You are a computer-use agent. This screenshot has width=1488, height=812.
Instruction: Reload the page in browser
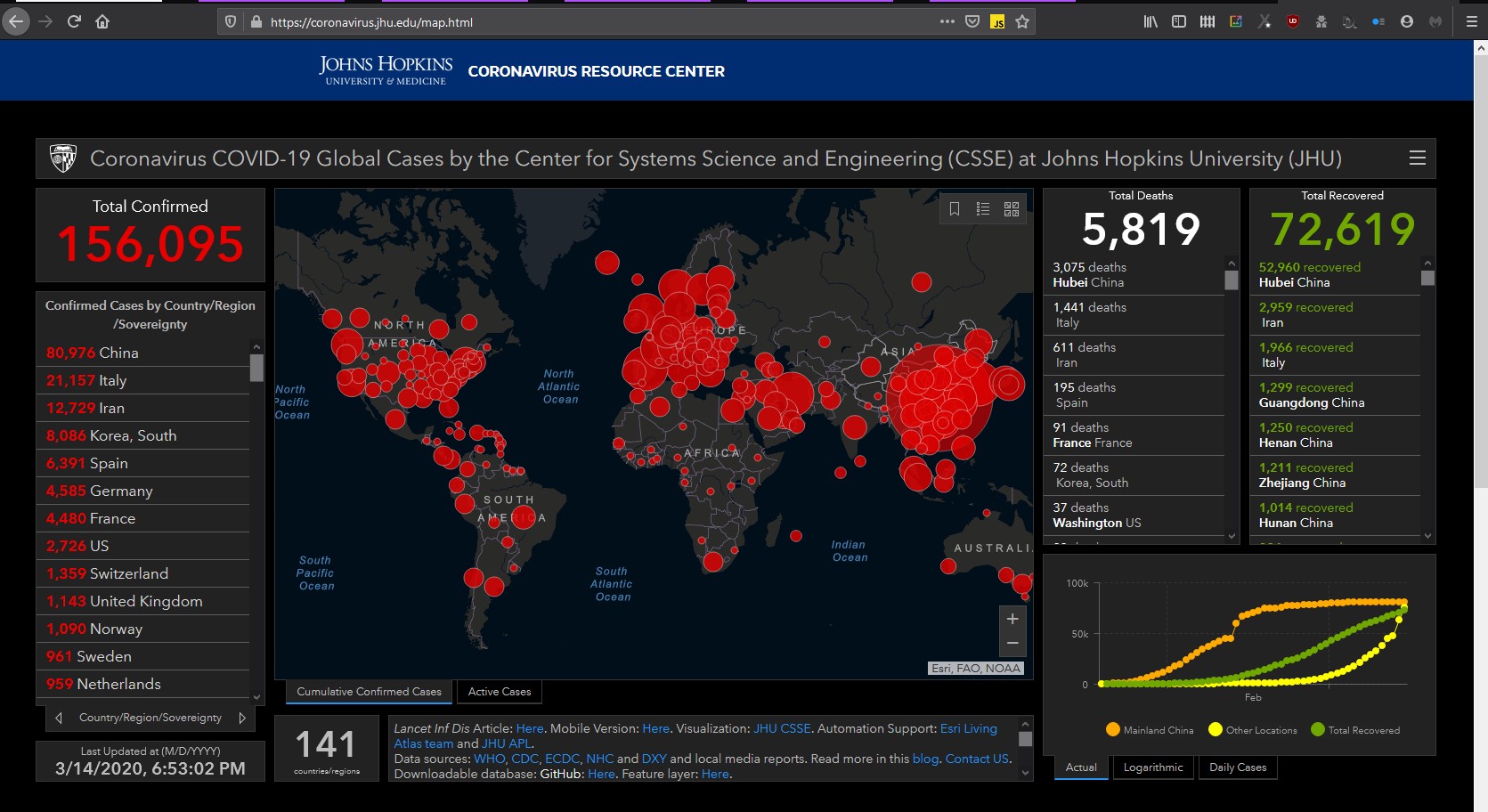74,21
